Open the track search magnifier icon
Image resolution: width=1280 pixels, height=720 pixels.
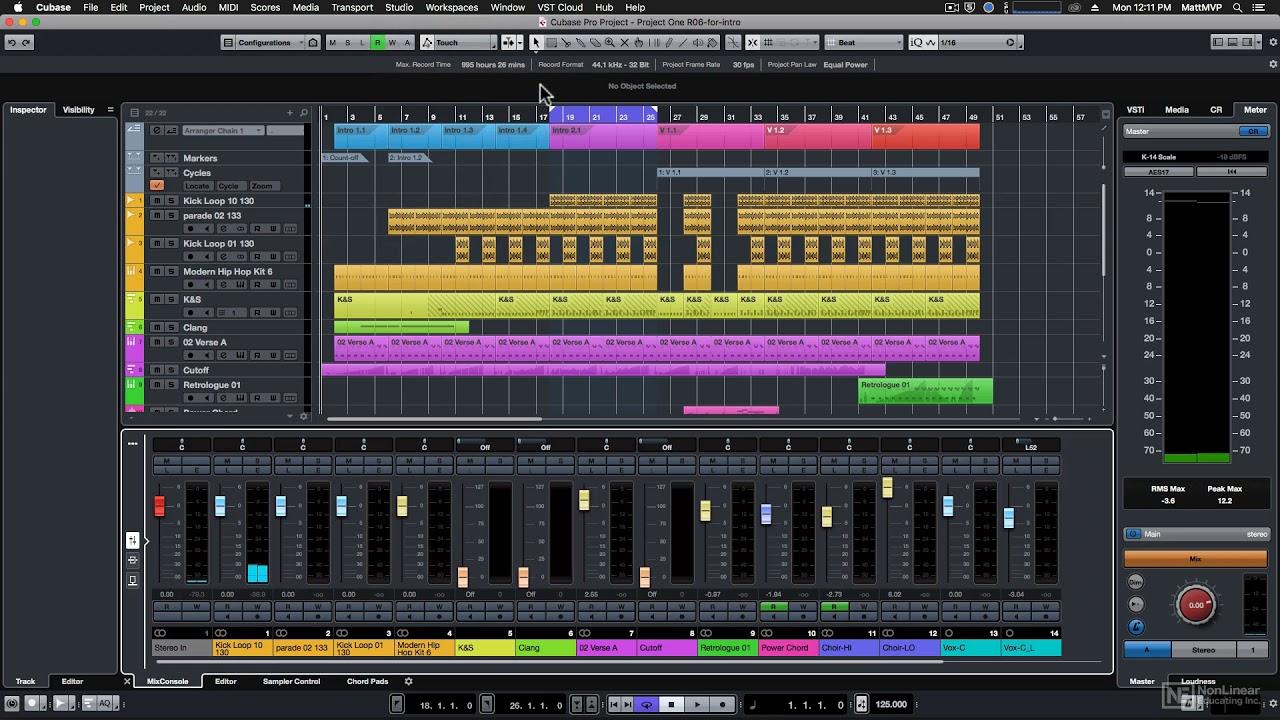(x=304, y=113)
